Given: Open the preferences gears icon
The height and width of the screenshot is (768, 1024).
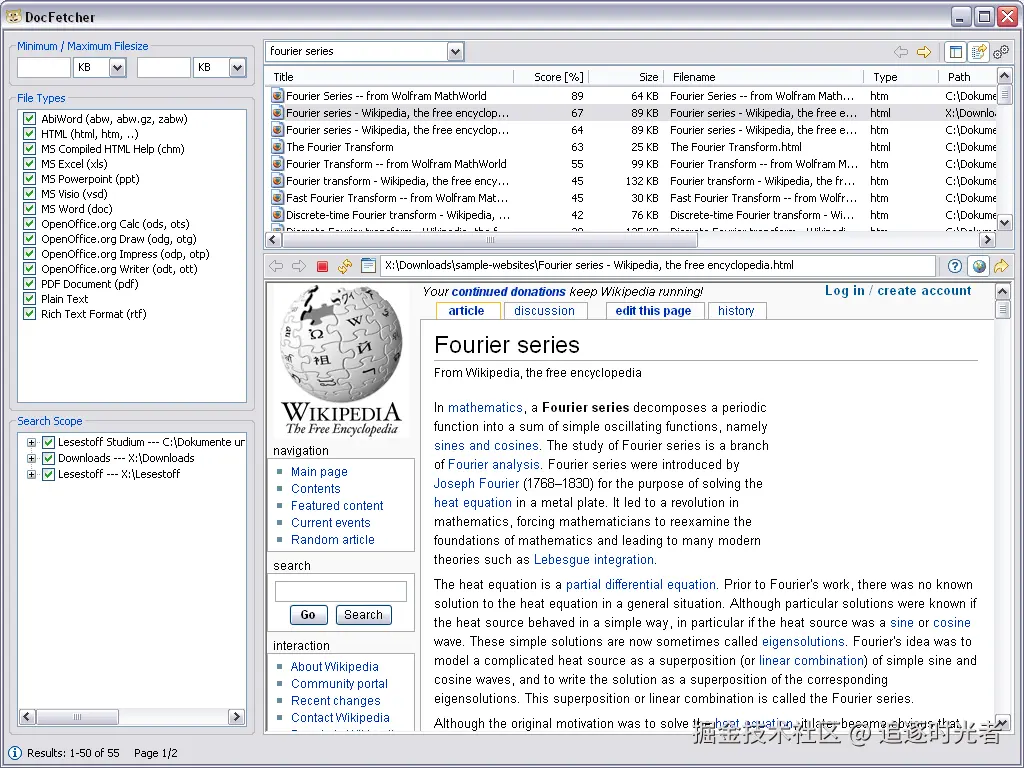Looking at the screenshot, I should (1000, 52).
